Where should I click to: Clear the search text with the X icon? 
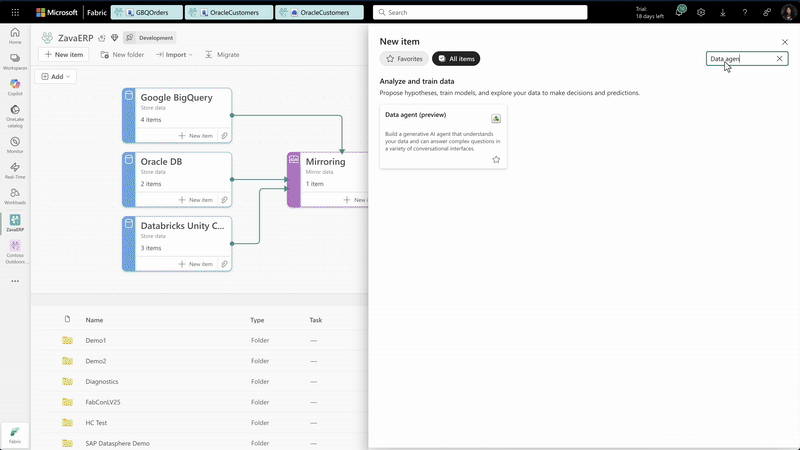[780, 59]
